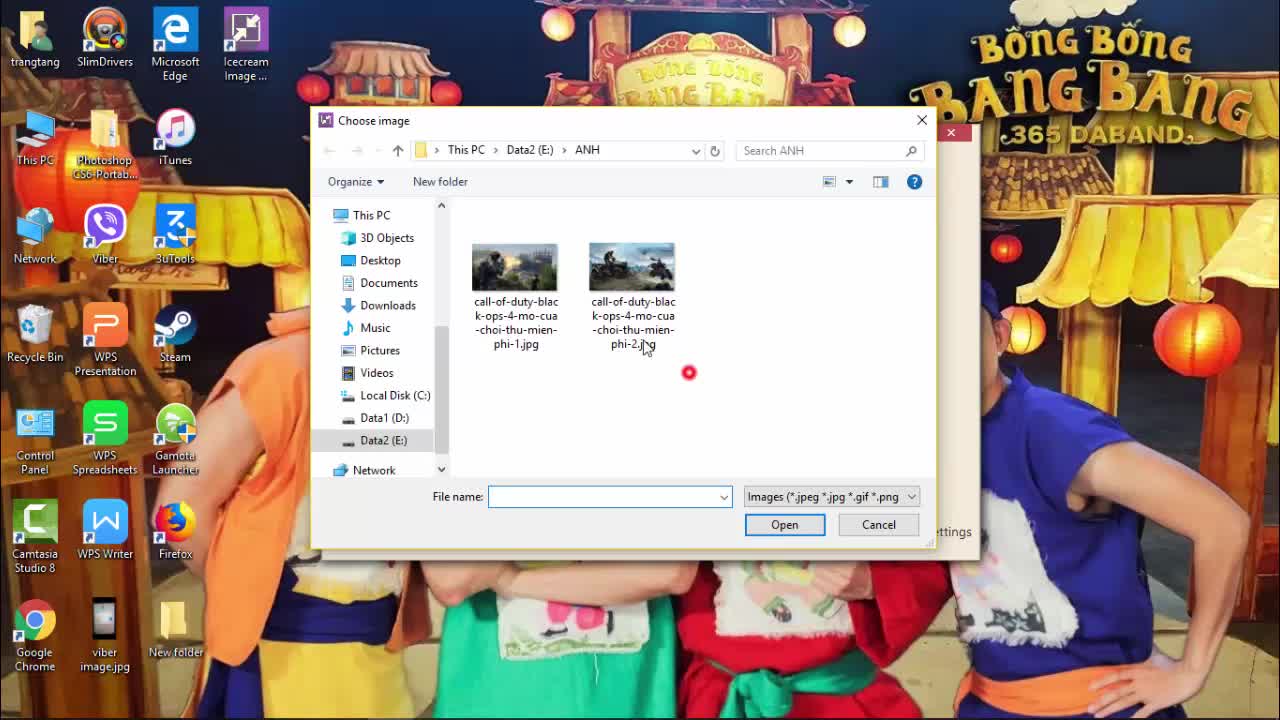This screenshot has width=1280, height=720.
Task: Expand the view options arrow
Action: coord(849,182)
